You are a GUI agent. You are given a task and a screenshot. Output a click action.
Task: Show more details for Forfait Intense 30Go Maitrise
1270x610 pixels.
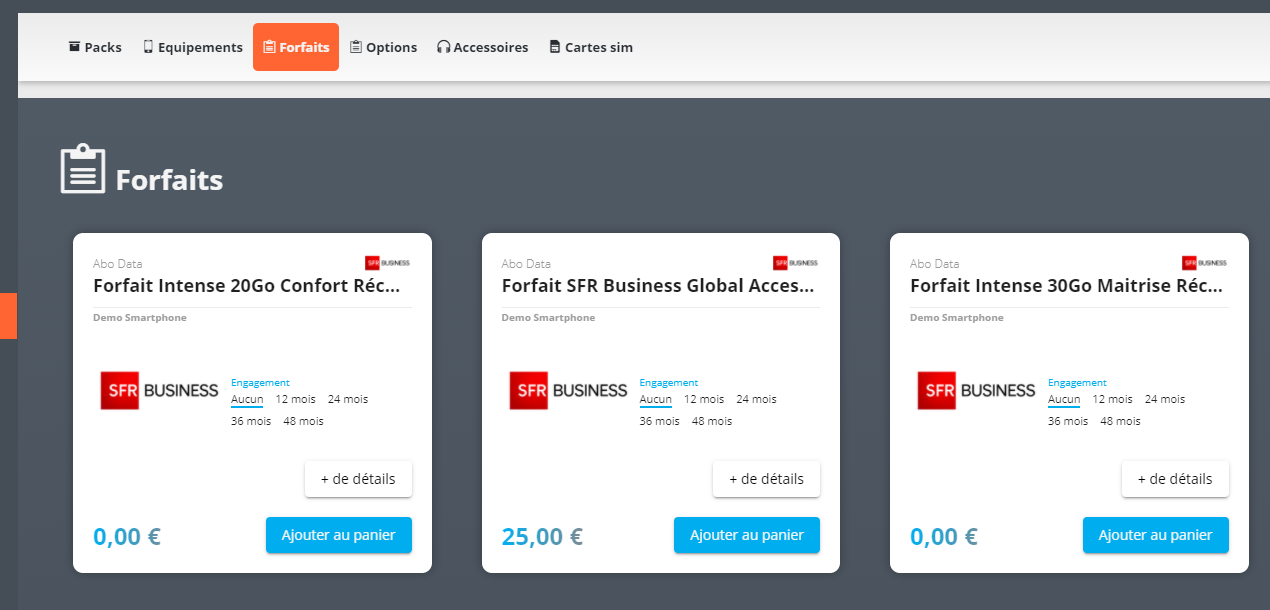coord(1175,479)
